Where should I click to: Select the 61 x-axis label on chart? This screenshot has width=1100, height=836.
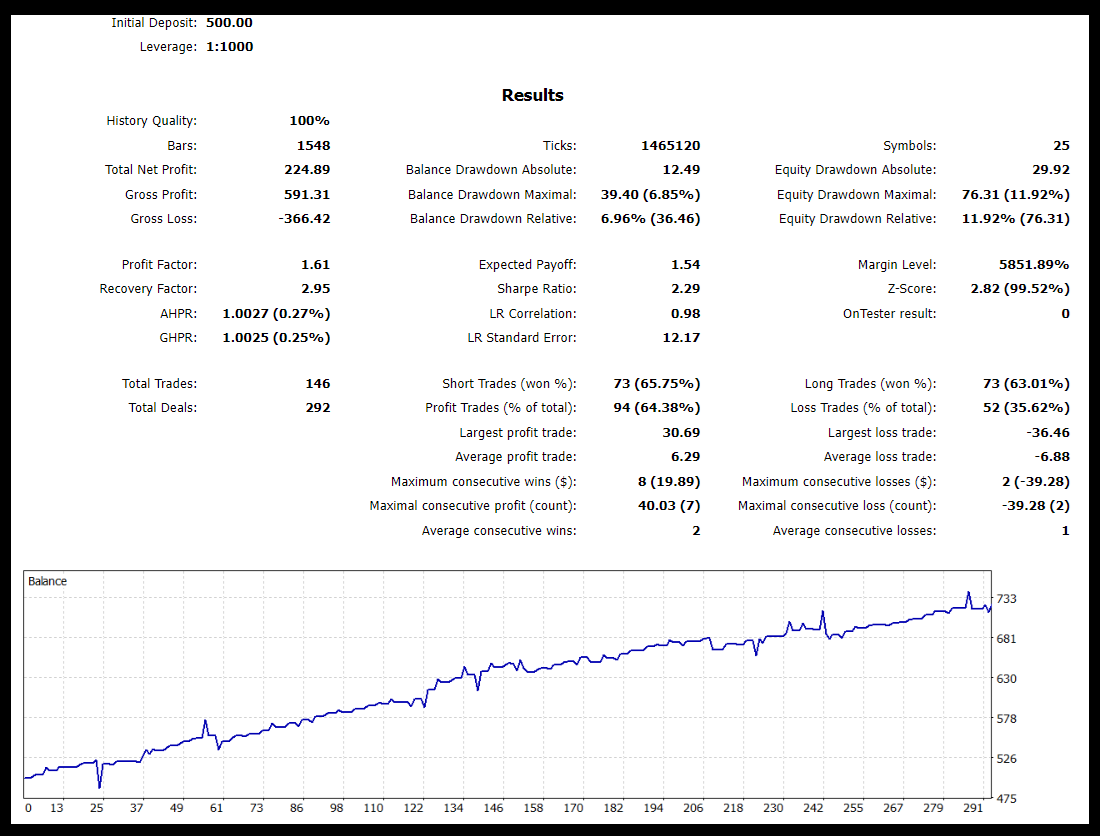tap(217, 809)
